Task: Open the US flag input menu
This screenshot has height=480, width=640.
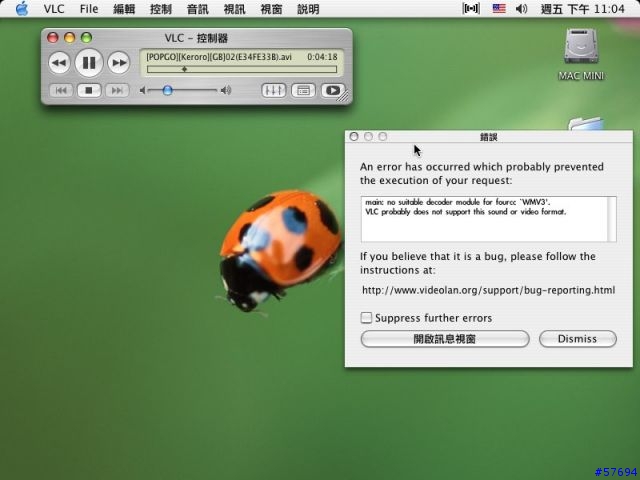Action: coord(499,9)
